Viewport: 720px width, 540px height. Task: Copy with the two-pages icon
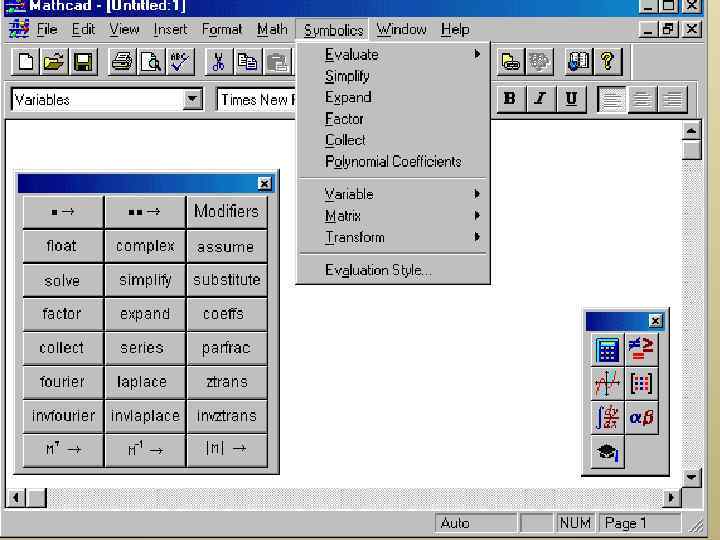[x=248, y=62]
